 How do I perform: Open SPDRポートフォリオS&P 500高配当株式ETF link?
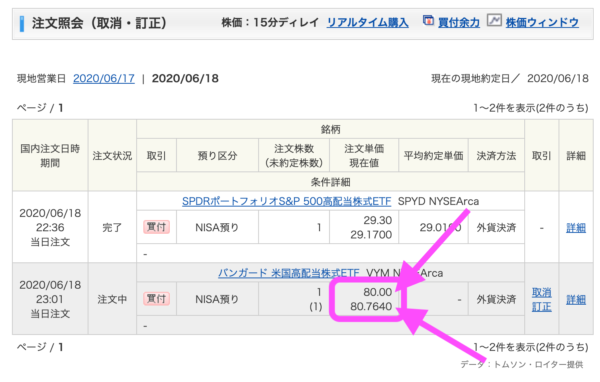287,201
